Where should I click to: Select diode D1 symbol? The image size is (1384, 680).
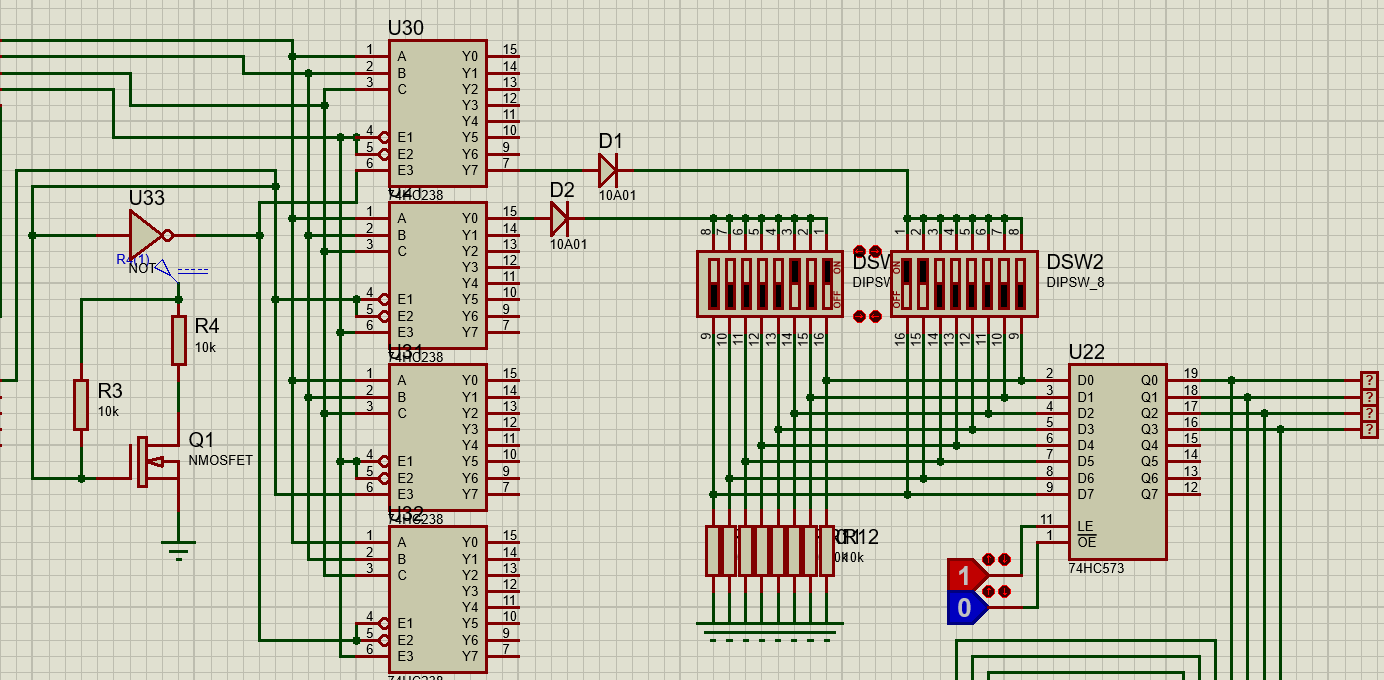[608, 170]
